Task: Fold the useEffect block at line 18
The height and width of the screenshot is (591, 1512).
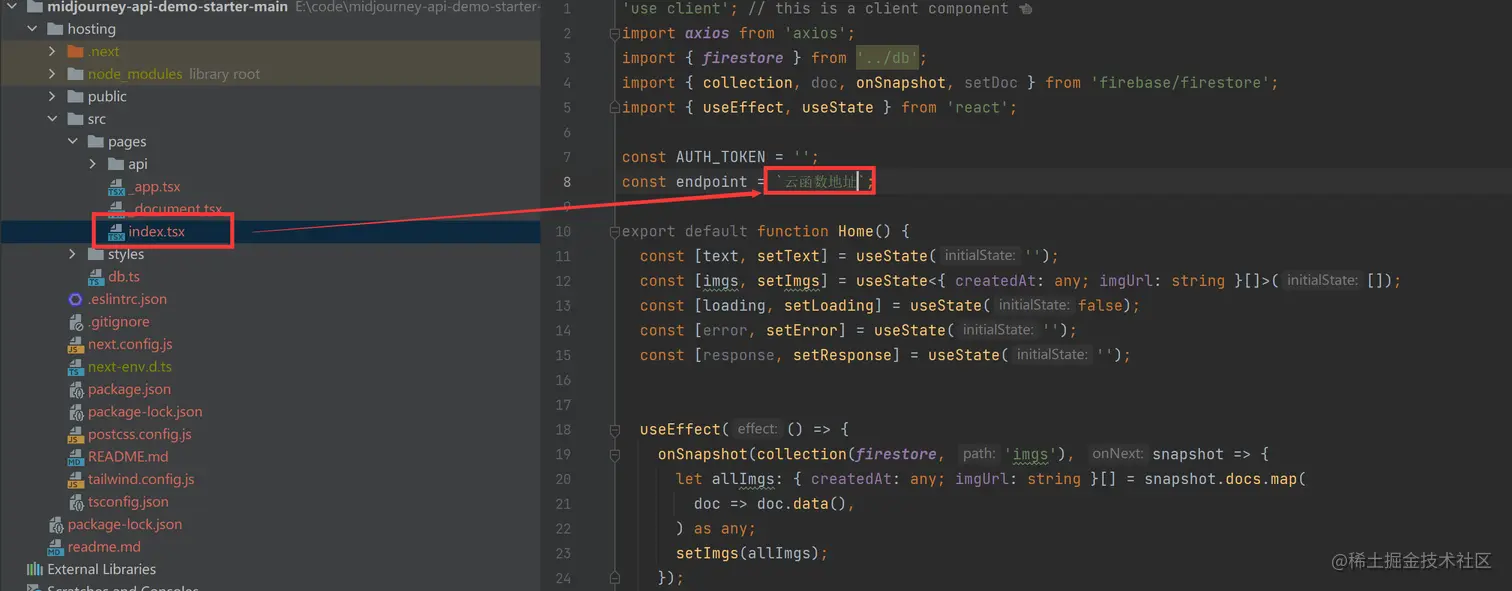Action: tap(615, 429)
